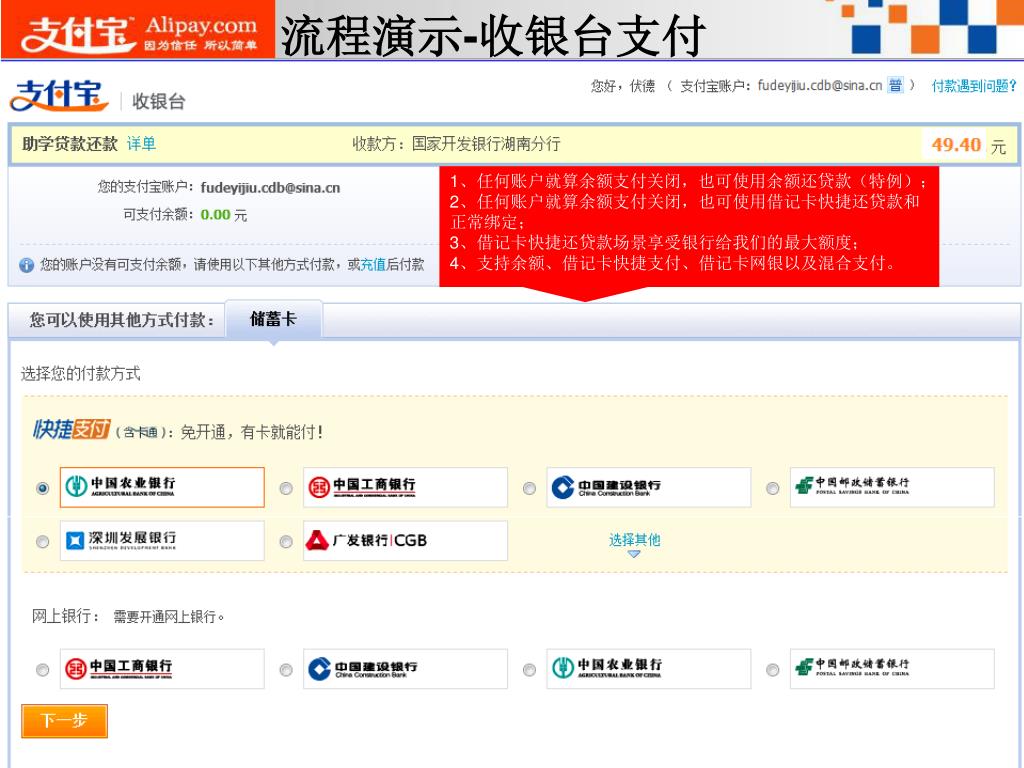Select Construction Bank online banking radio button
Screen dimensions: 1024x768
pos(286,670)
